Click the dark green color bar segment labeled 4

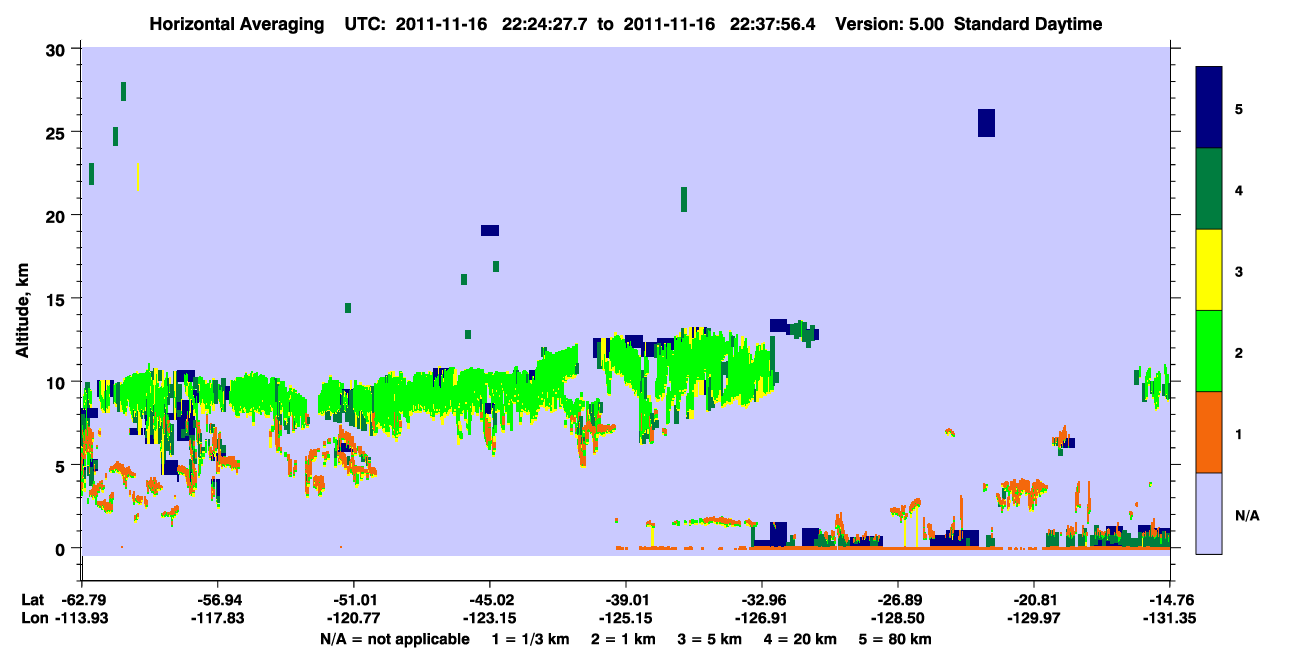(x=1209, y=189)
